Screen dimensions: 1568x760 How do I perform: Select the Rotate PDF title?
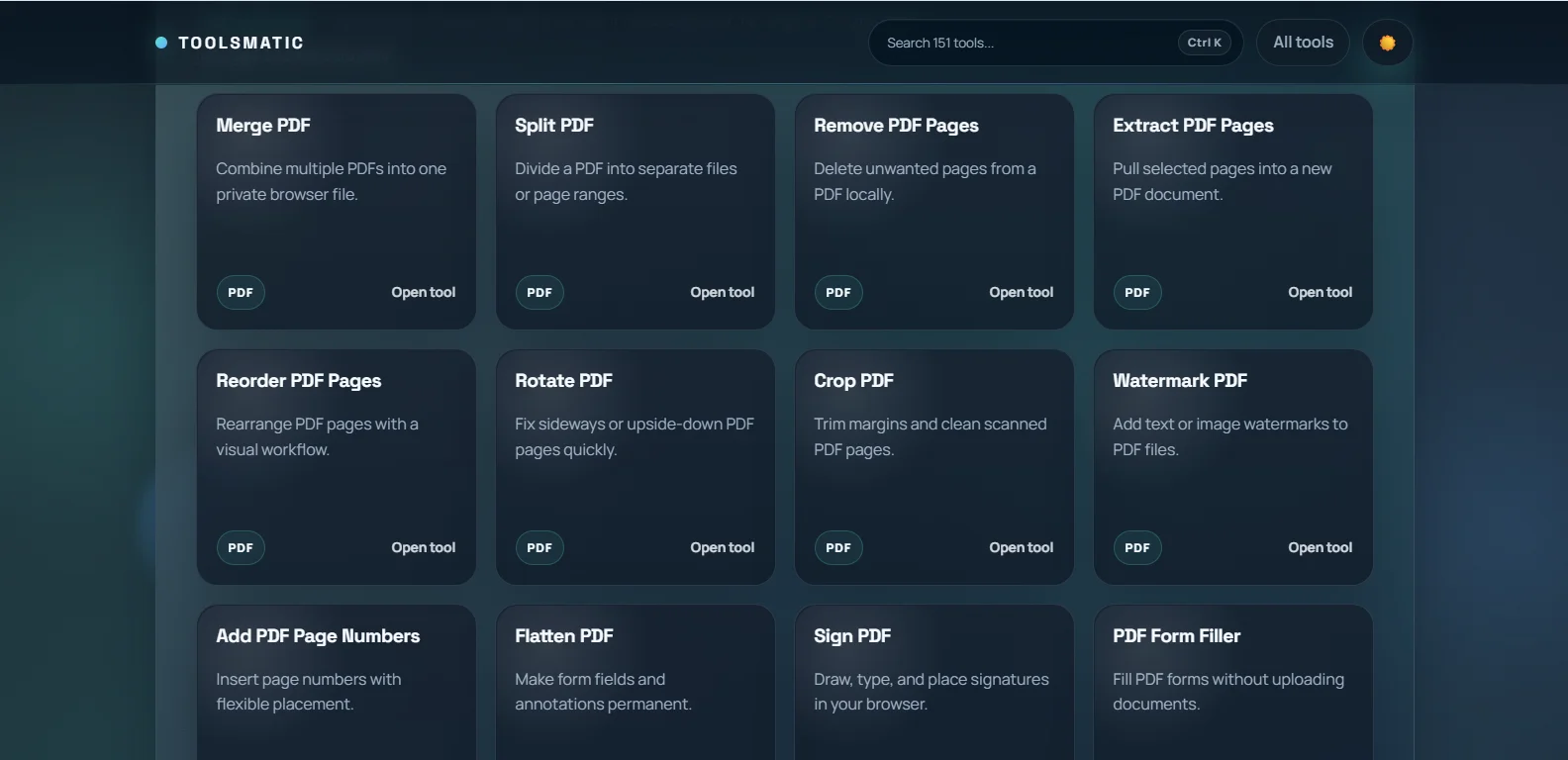[x=563, y=381]
